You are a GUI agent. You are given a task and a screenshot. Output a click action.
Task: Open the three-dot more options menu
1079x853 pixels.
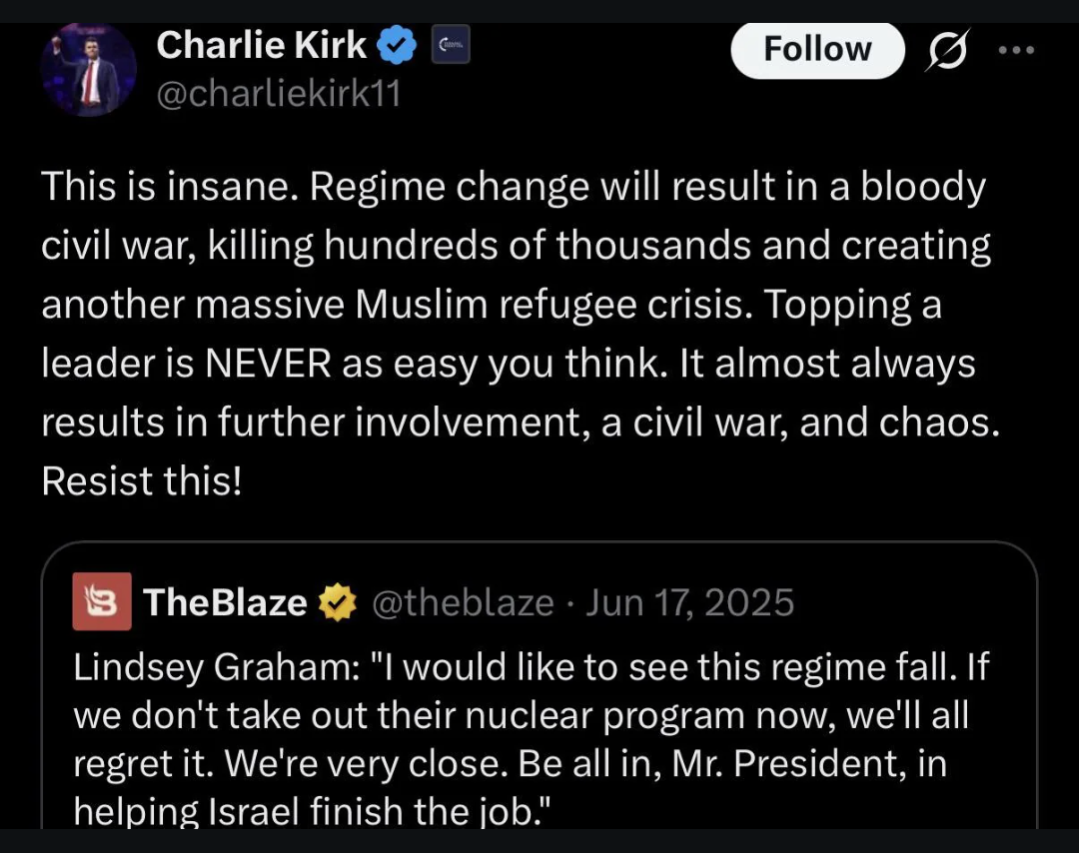(x=1017, y=50)
